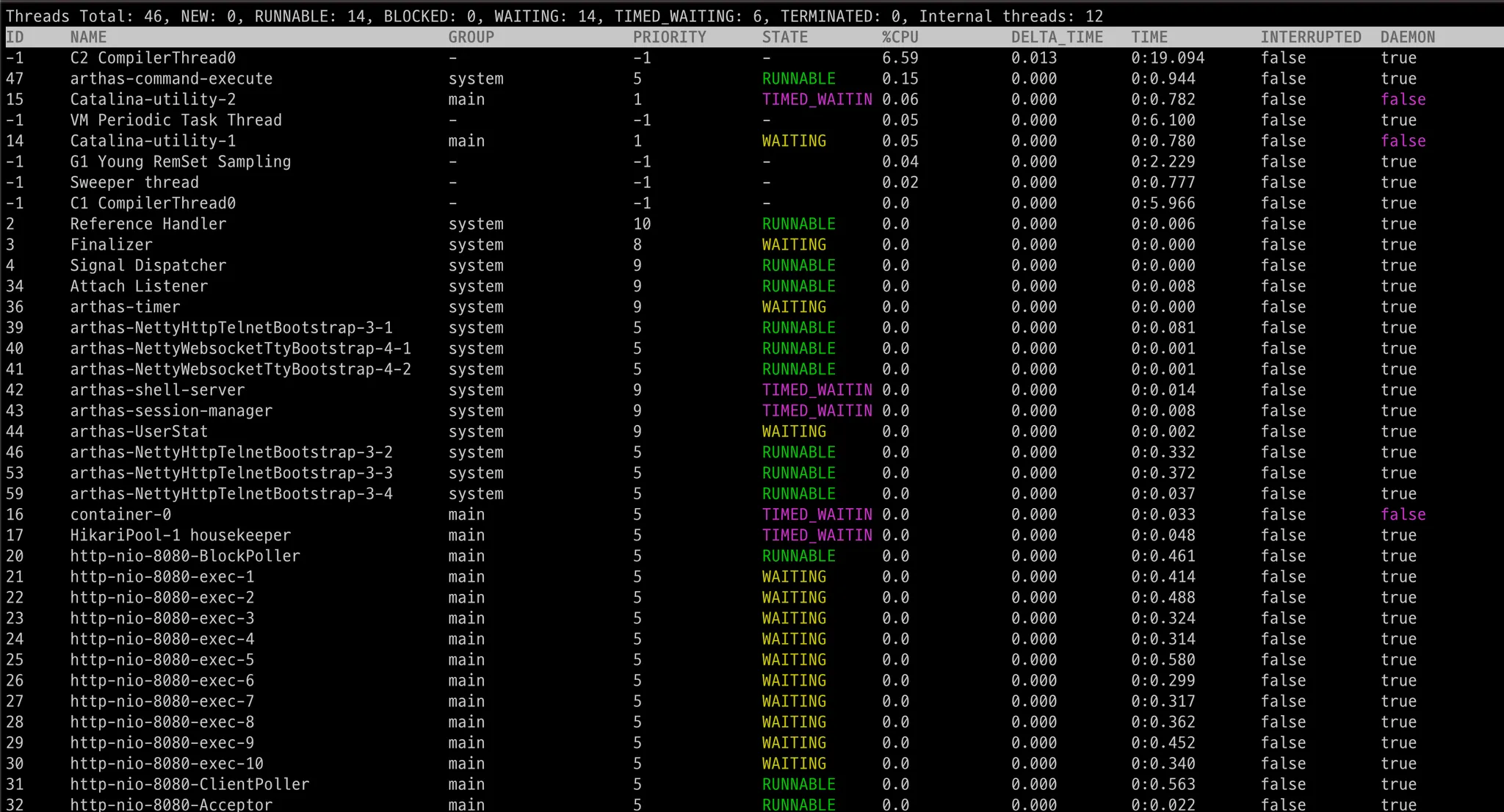The height and width of the screenshot is (812, 1504).
Task: Click the http-nio-8080-exec-10 thread name
Action: (167, 764)
